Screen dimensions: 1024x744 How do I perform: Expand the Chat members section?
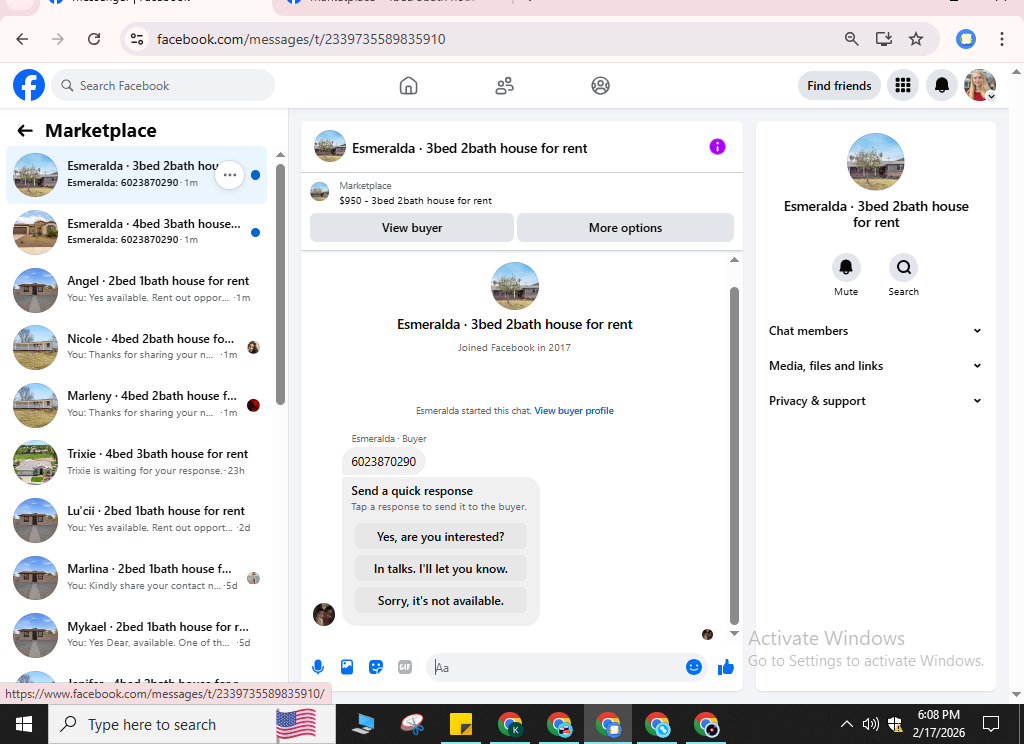875,331
